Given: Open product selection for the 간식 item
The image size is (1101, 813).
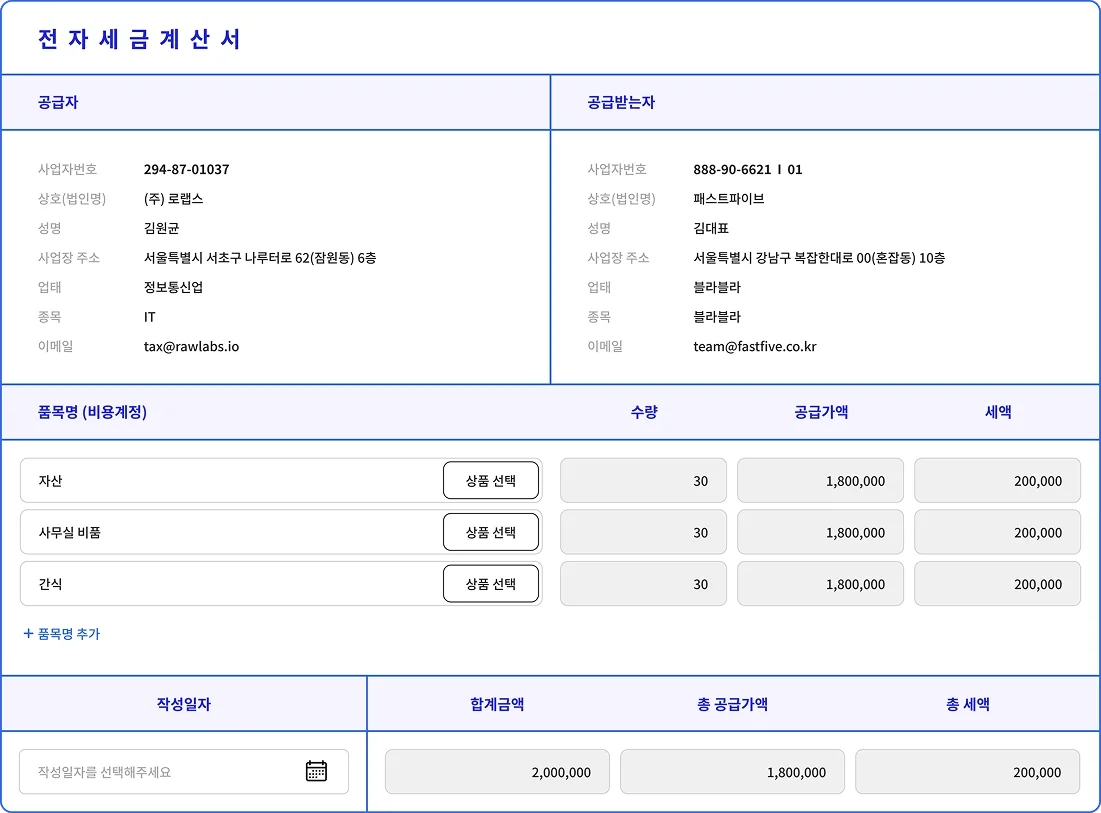Looking at the screenshot, I should click(x=490, y=583).
